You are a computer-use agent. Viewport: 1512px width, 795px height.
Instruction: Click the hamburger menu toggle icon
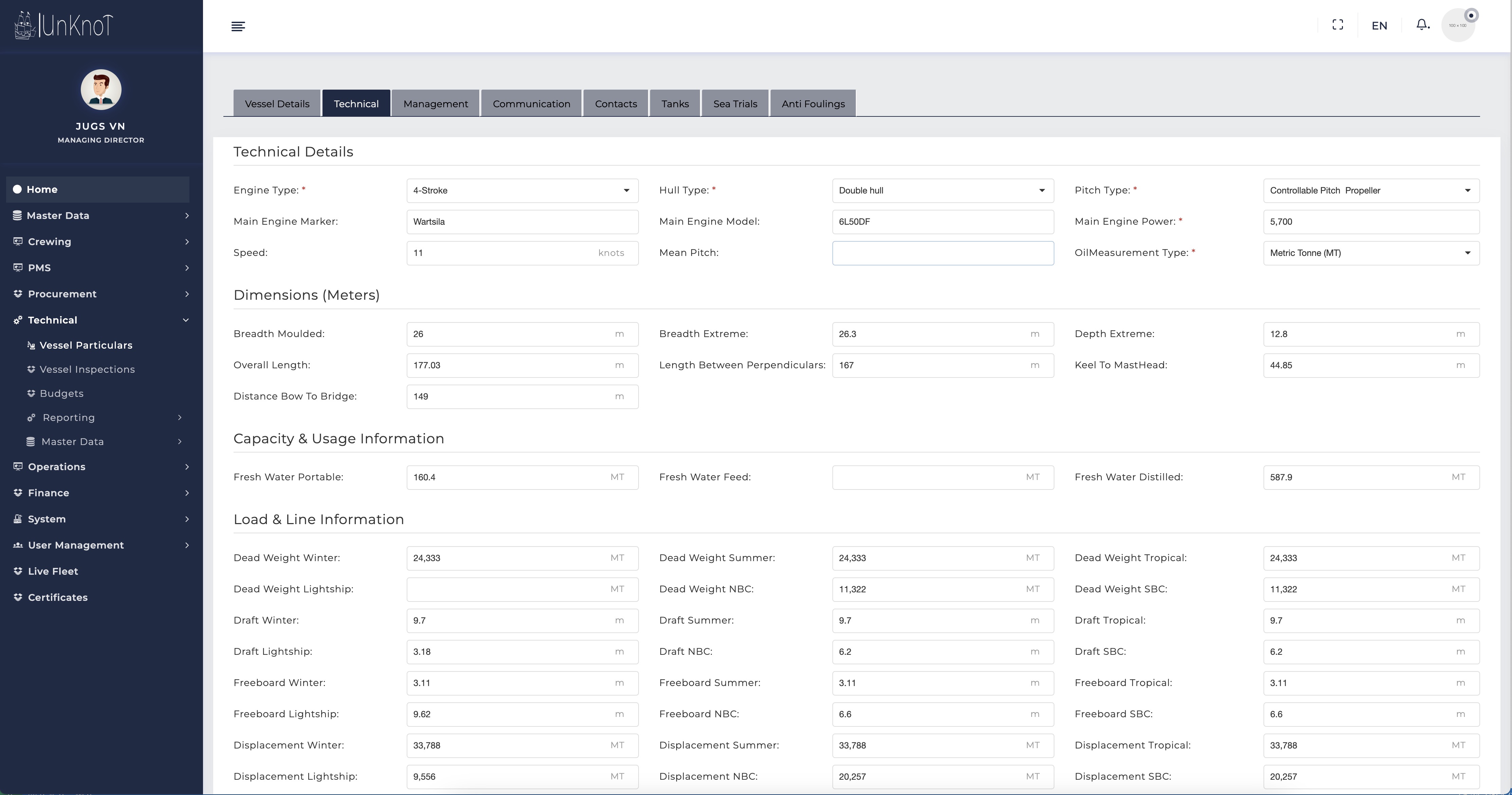click(238, 26)
